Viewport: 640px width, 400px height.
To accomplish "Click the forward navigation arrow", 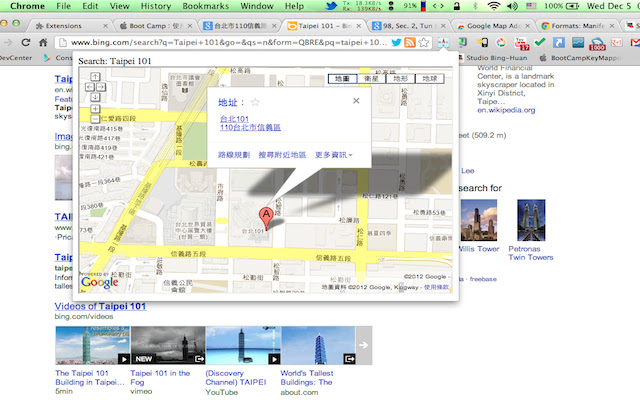I will coord(8,42).
